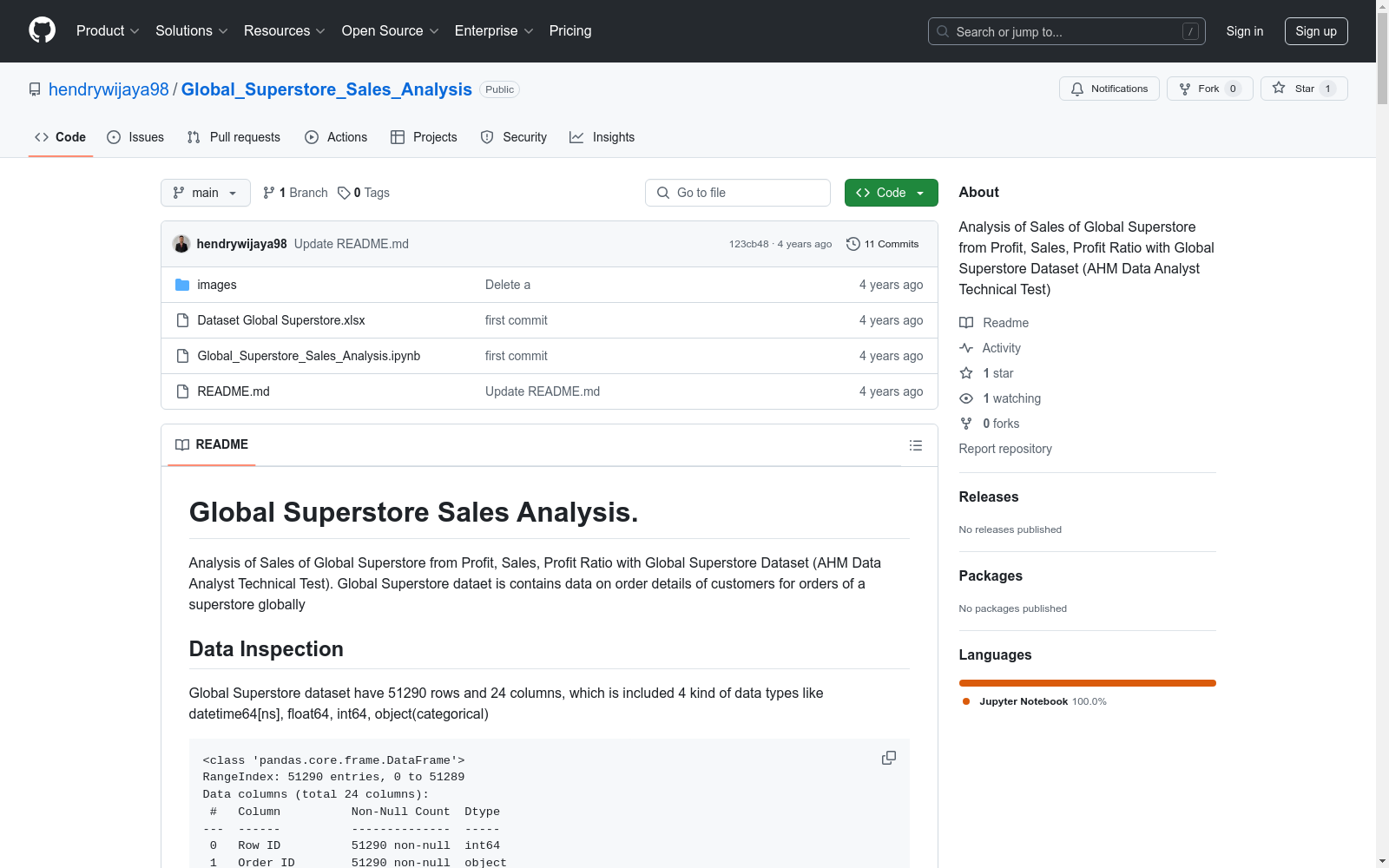The image size is (1389, 868).
Task: Open the README outline list icon
Action: coord(916,445)
